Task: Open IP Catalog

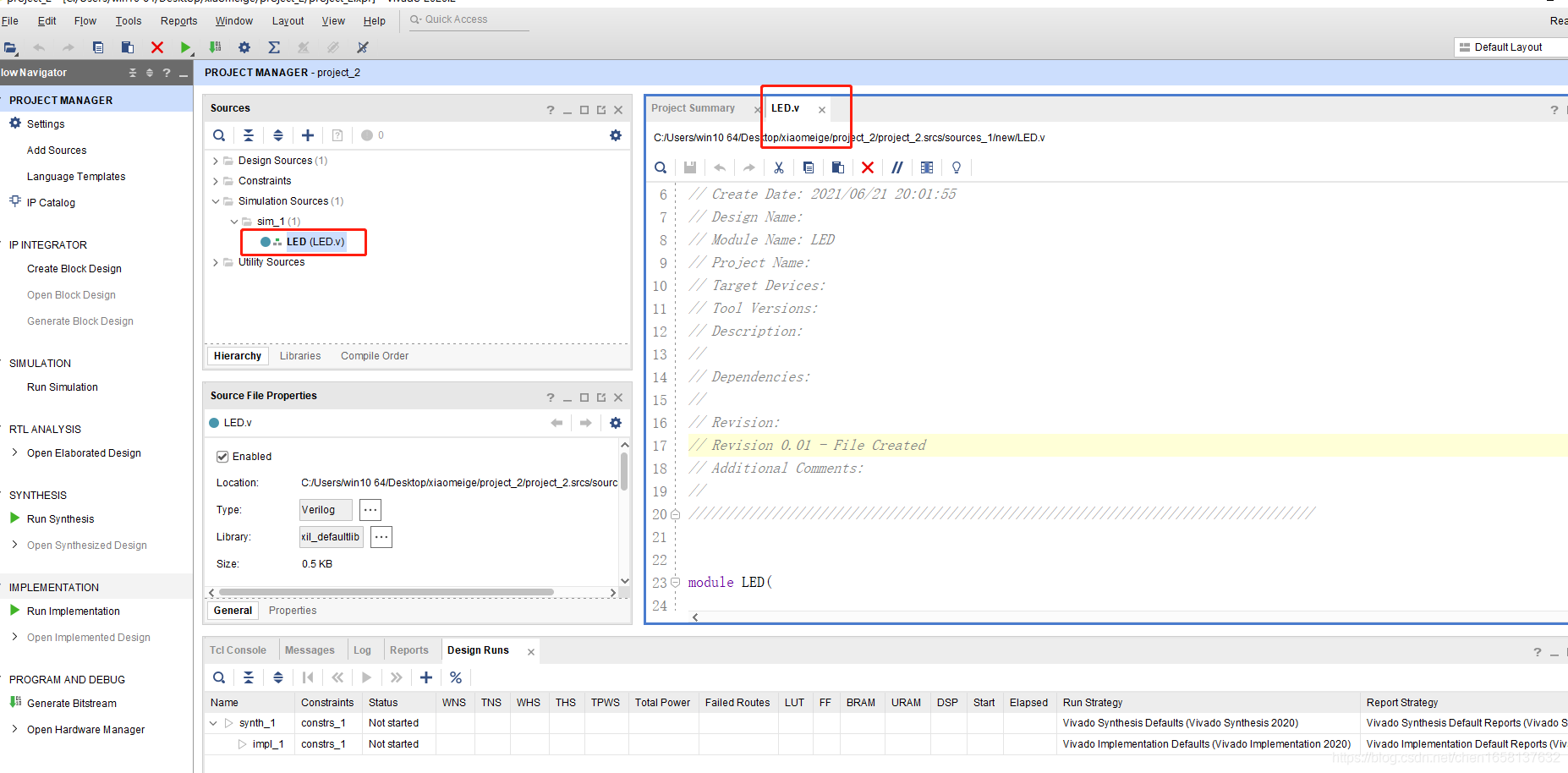Action: click(x=51, y=203)
